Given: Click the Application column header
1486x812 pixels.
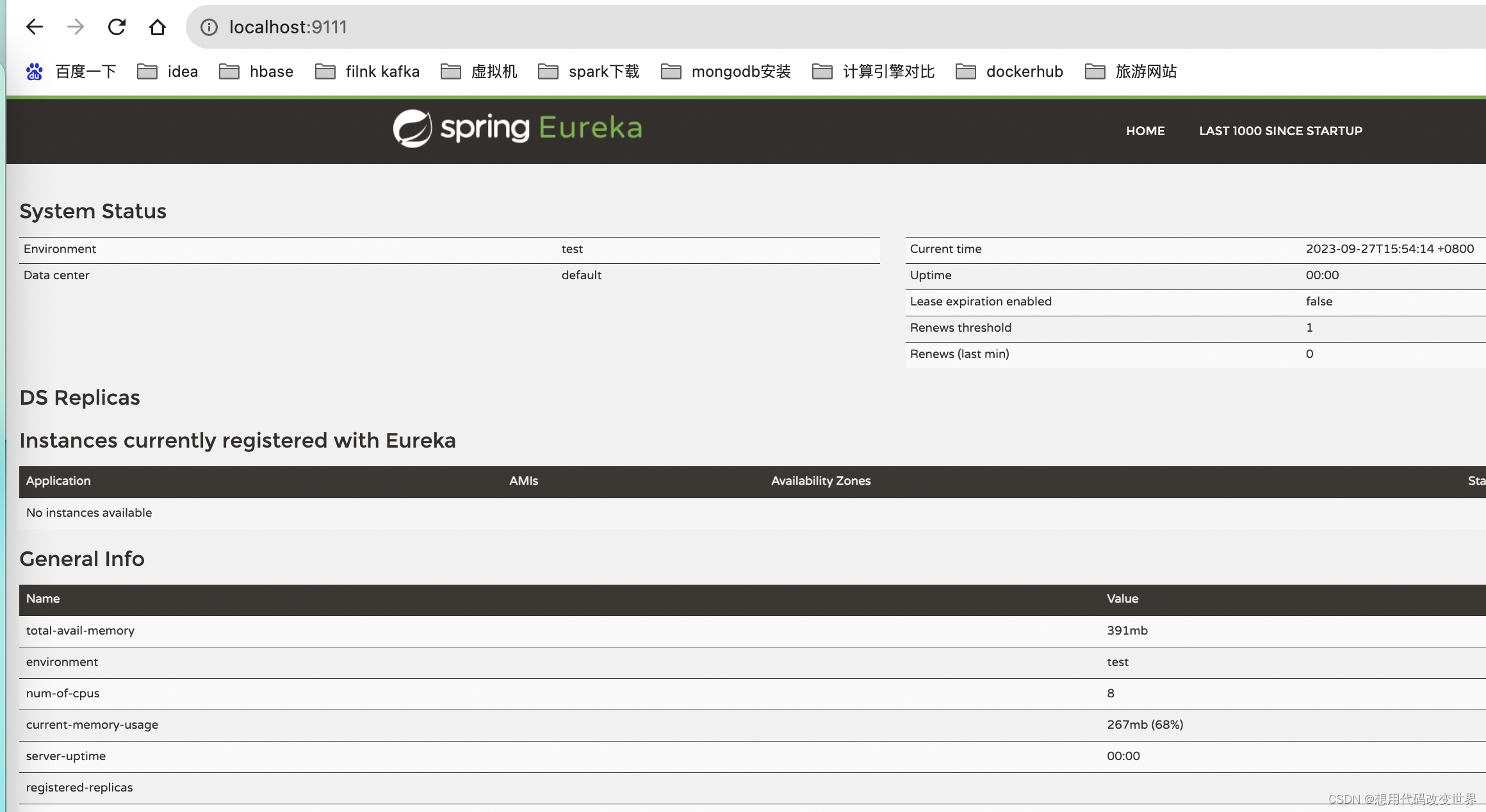Looking at the screenshot, I should pyautogui.click(x=58, y=480).
